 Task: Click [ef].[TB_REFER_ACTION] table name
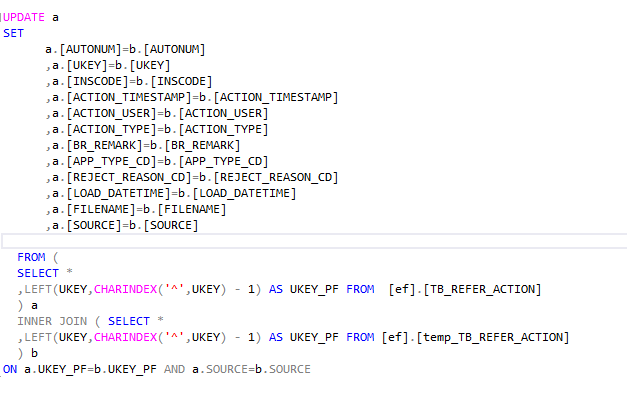pos(465,289)
